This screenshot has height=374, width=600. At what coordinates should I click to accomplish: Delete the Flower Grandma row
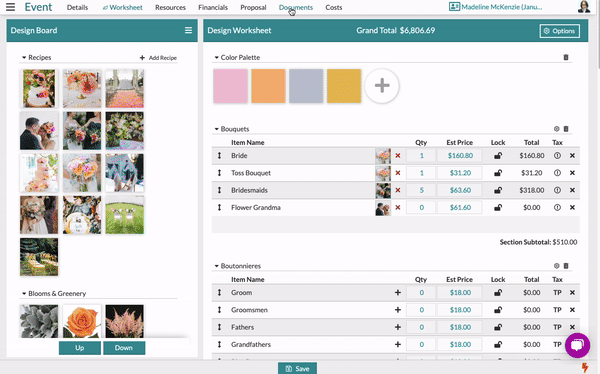(x=572, y=207)
